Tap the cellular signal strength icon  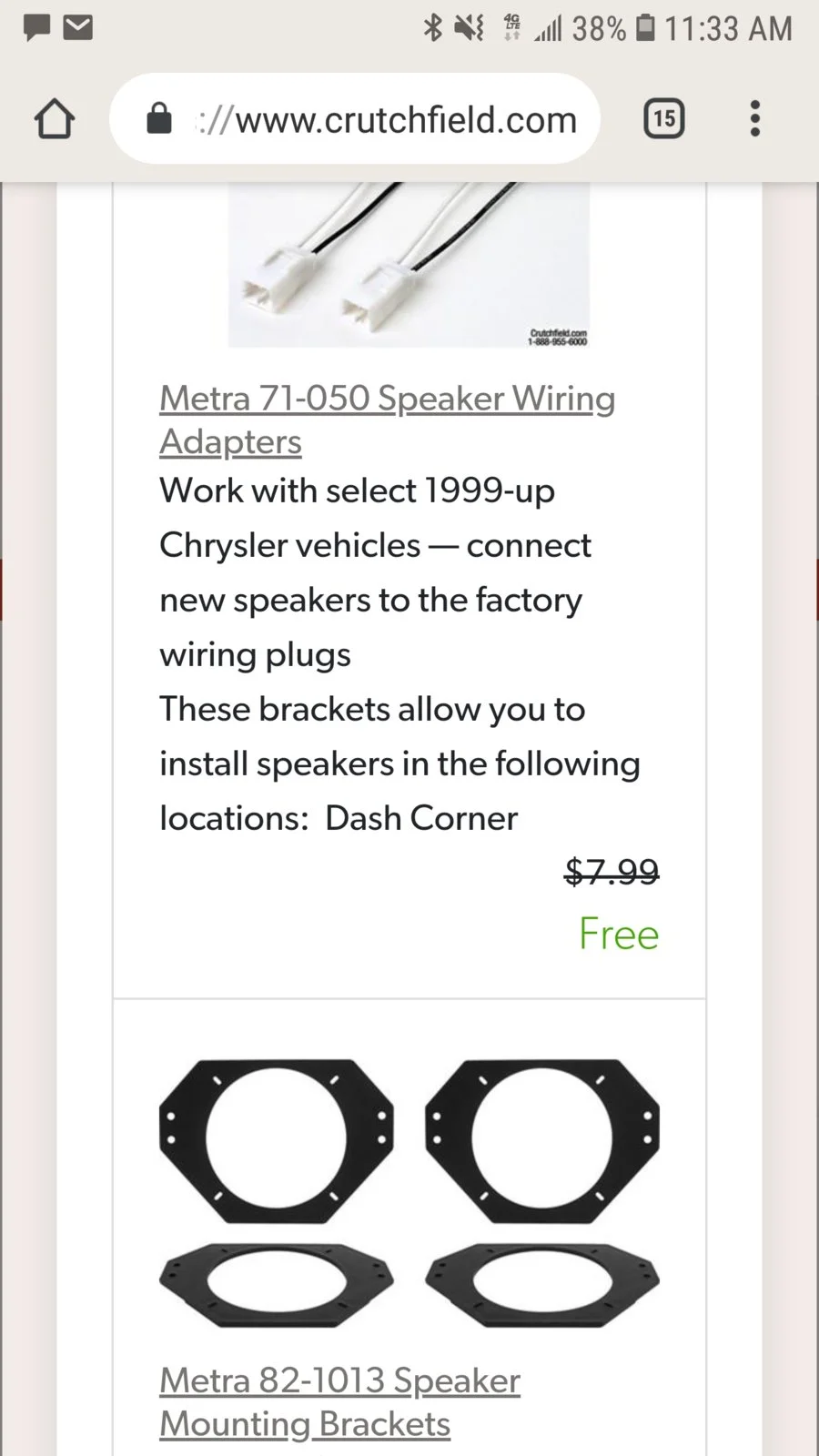[548, 30]
